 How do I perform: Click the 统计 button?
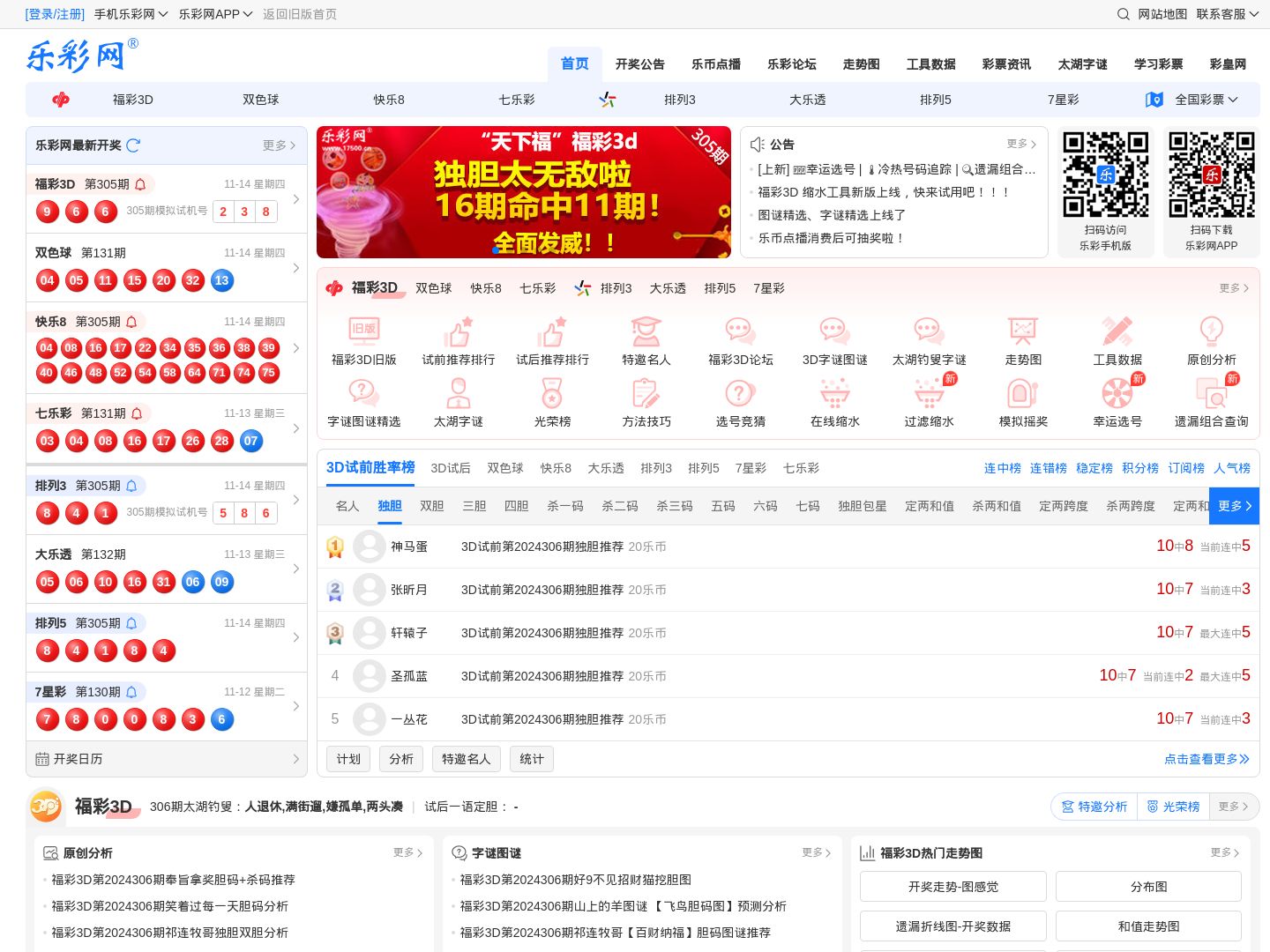pos(532,759)
